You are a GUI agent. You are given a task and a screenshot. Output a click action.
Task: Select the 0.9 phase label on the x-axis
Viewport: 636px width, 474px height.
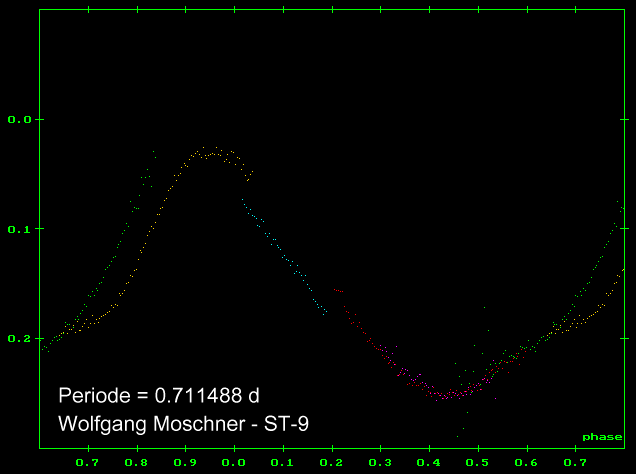pyautogui.click(x=185, y=464)
